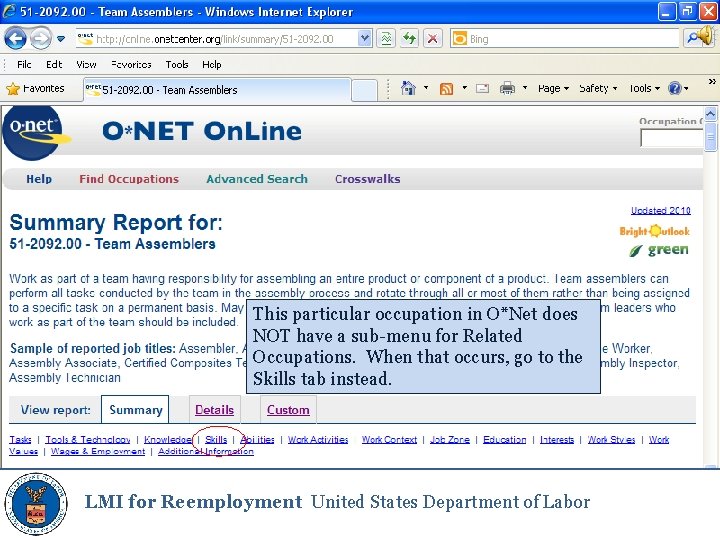The width and height of the screenshot is (720, 540).
Task: Open the Tools command bar menu
Action: (x=644, y=88)
